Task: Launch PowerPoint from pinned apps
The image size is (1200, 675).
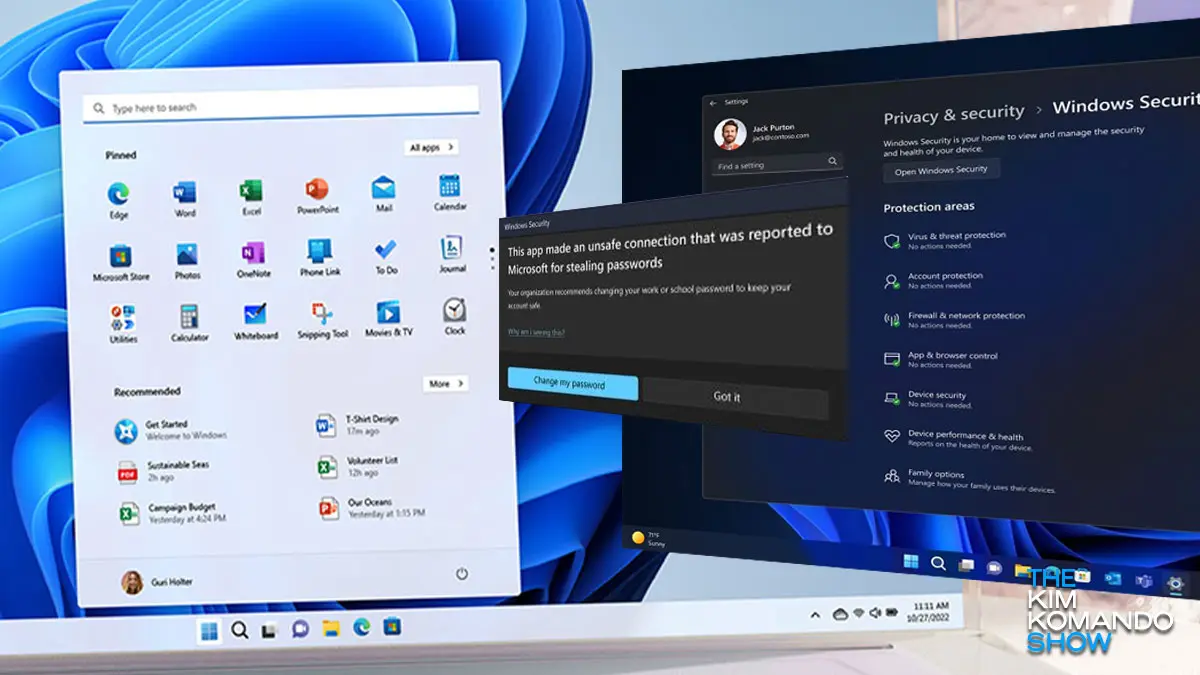Action: click(317, 195)
